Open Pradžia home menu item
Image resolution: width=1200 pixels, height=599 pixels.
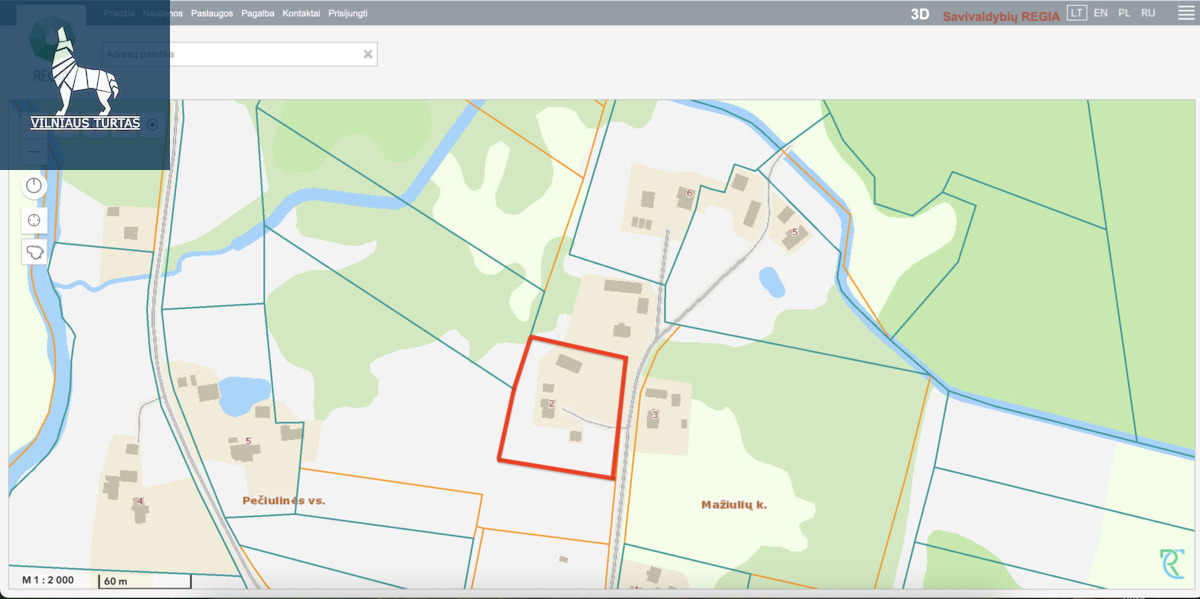pos(119,13)
